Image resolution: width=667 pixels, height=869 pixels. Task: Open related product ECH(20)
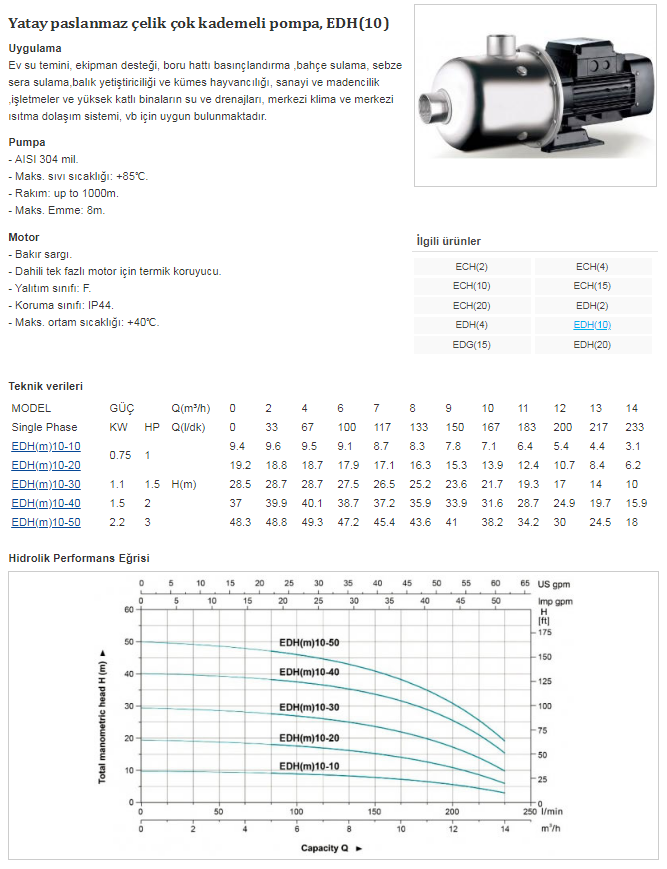[471, 305]
